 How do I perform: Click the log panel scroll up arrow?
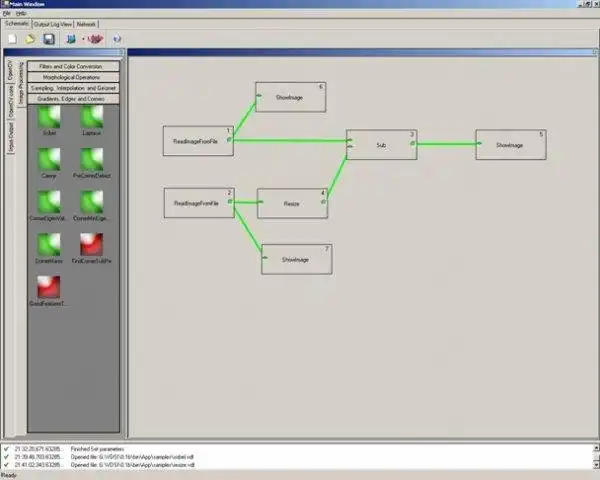[x=597, y=447]
